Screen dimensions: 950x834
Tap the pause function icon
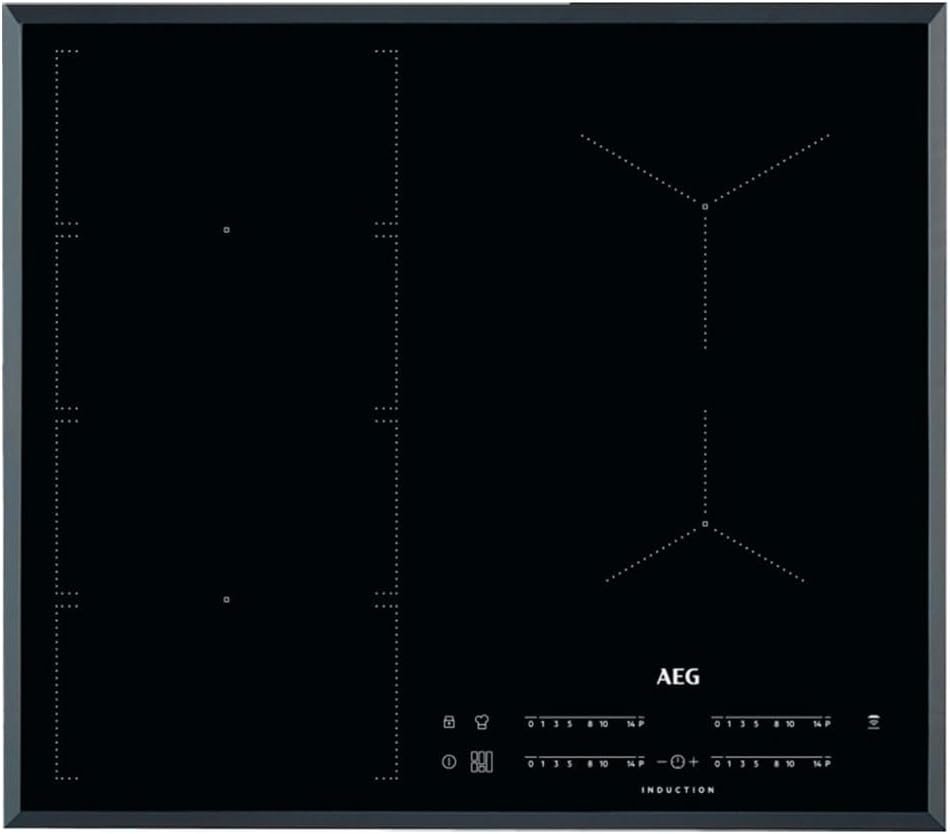click(448, 761)
